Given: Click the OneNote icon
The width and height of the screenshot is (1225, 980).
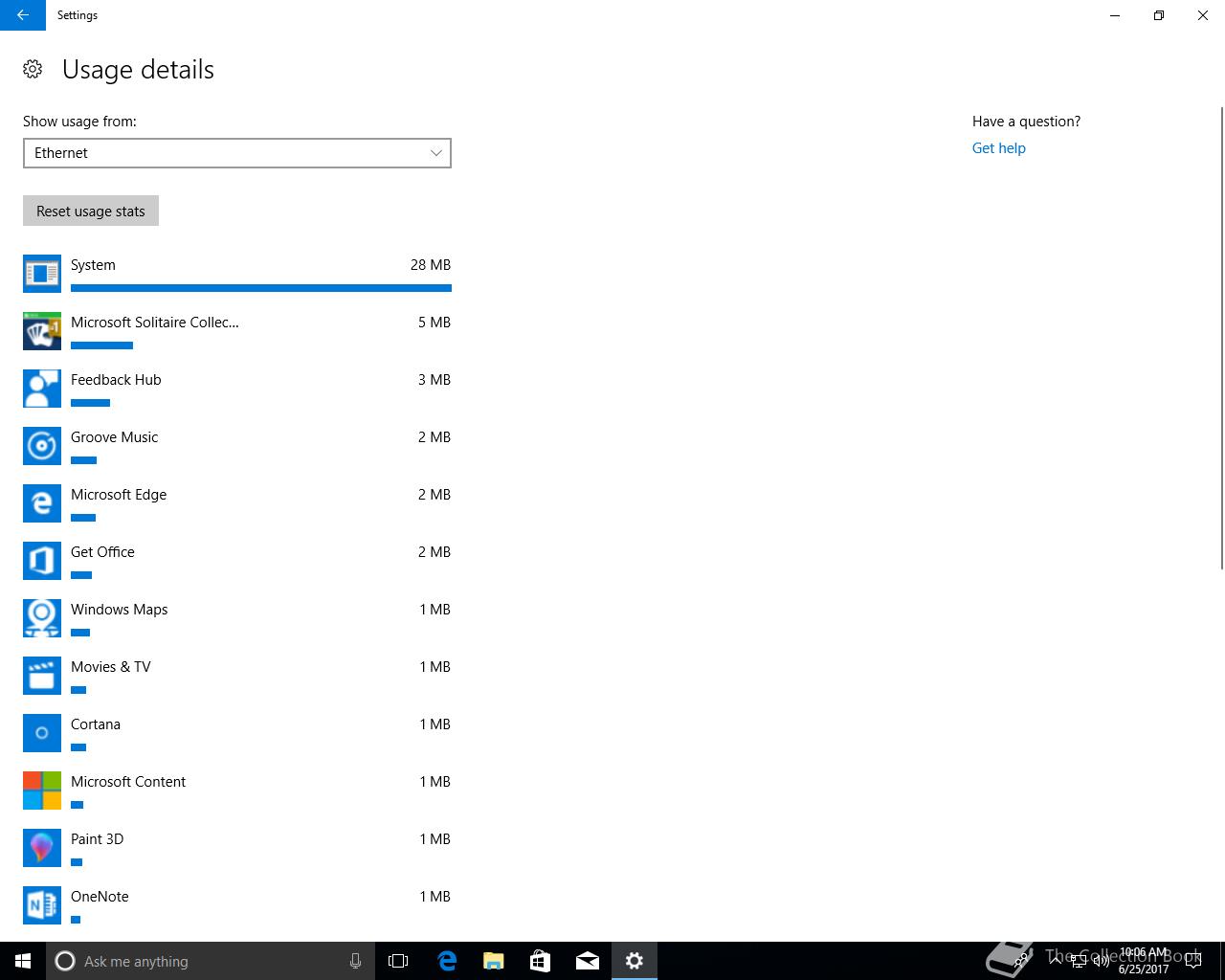Looking at the screenshot, I should [x=42, y=905].
